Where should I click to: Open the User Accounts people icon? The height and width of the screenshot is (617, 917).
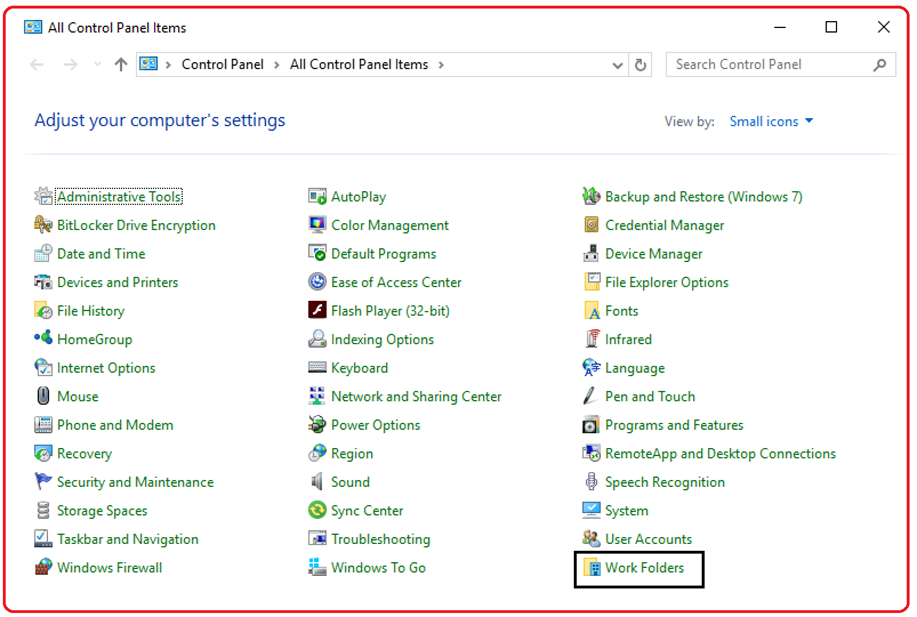[x=591, y=538]
